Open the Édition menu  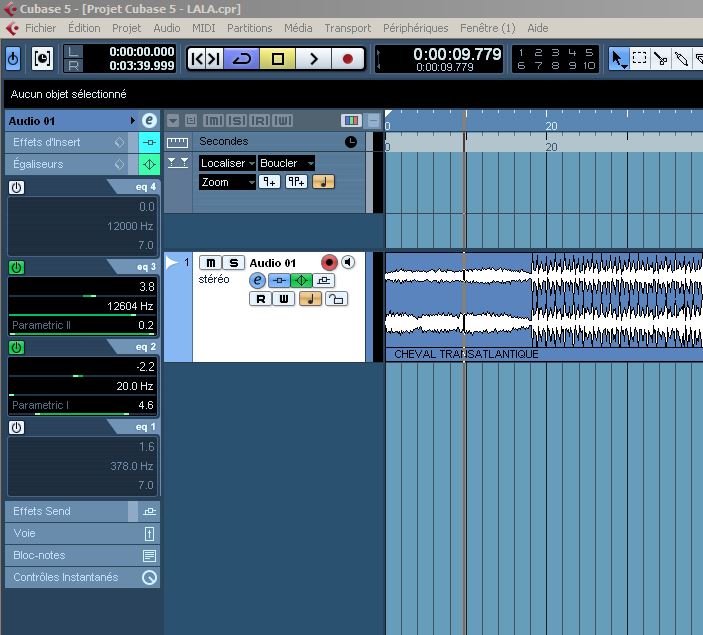[x=84, y=28]
